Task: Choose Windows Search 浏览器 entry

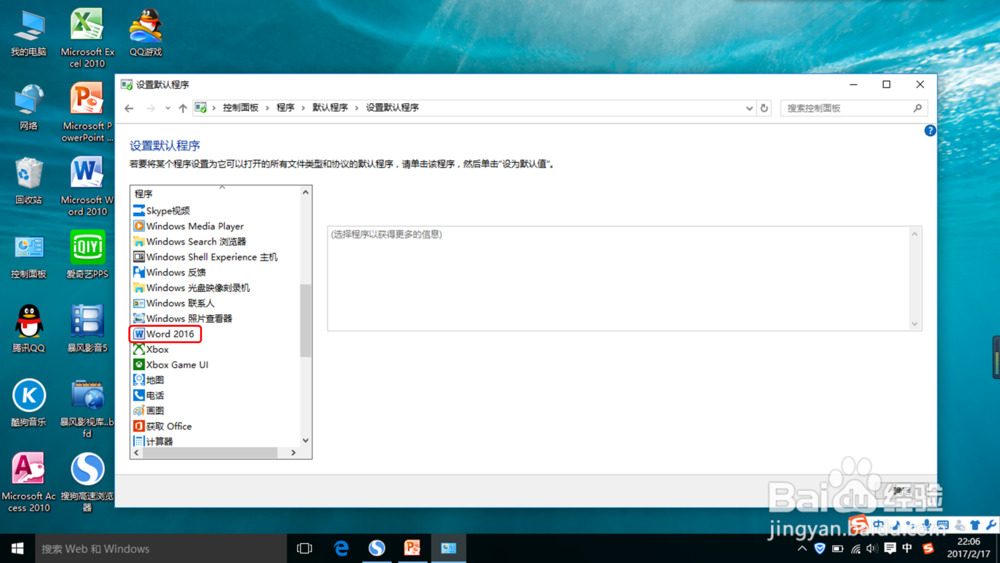Action: (189, 241)
